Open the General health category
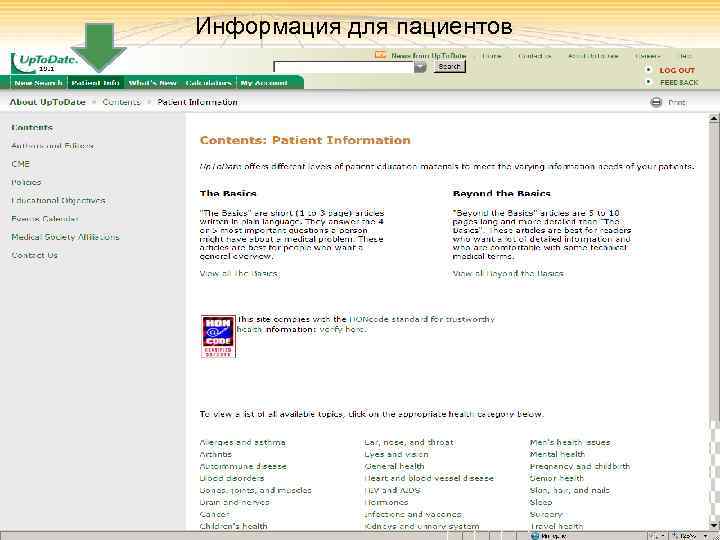This screenshot has width=720, height=540. coord(394,467)
